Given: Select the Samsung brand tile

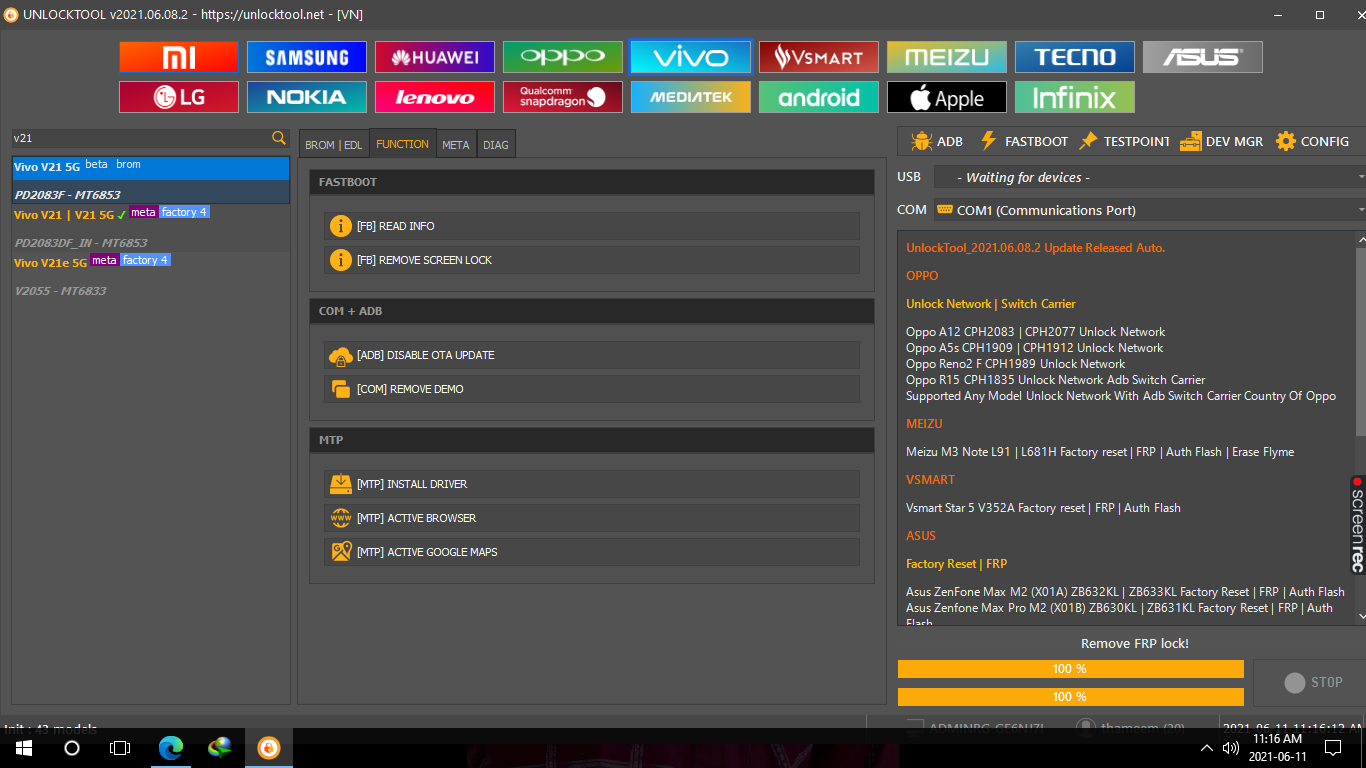Looking at the screenshot, I should [x=307, y=57].
